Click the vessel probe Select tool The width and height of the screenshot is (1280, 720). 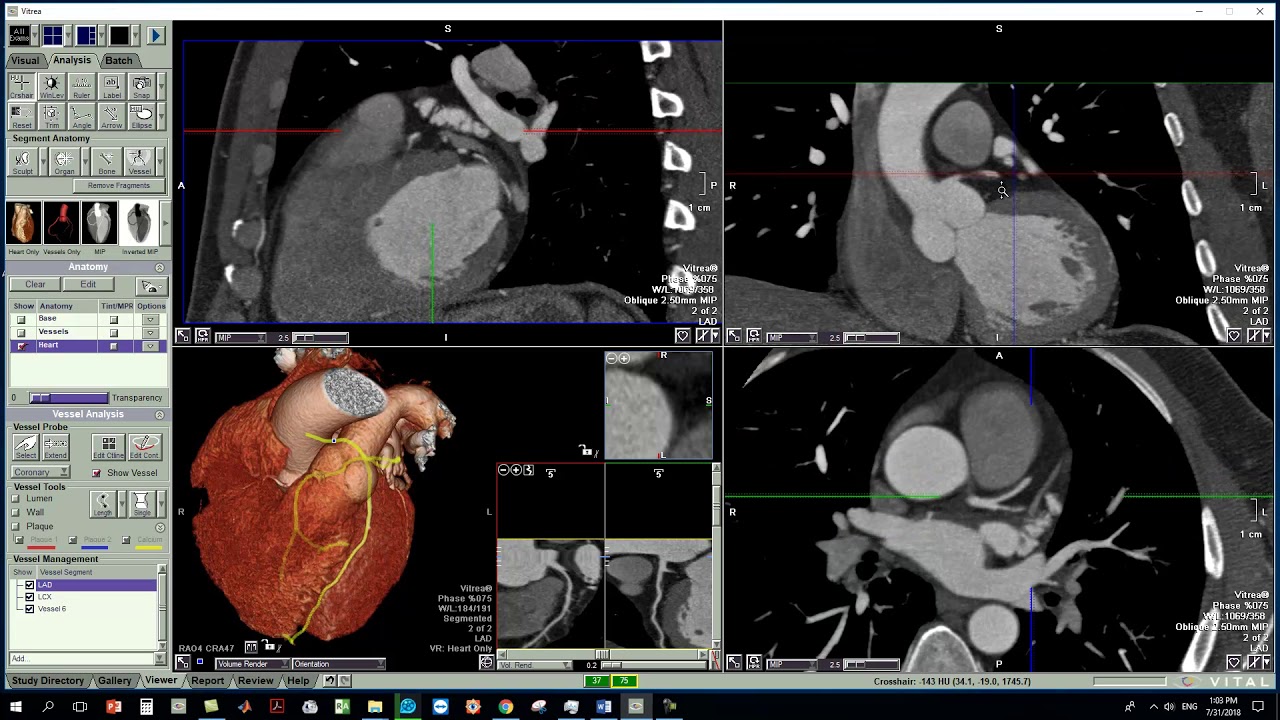pos(25,447)
